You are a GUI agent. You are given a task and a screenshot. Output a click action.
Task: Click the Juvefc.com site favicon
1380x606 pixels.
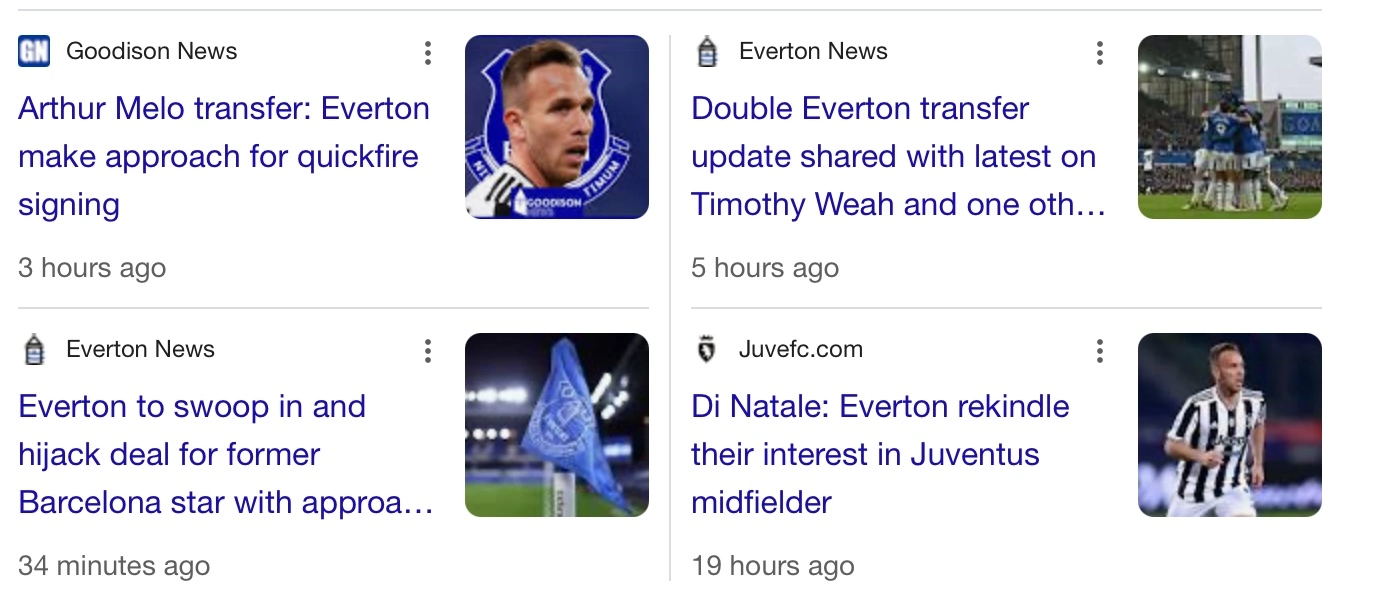[707, 349]
